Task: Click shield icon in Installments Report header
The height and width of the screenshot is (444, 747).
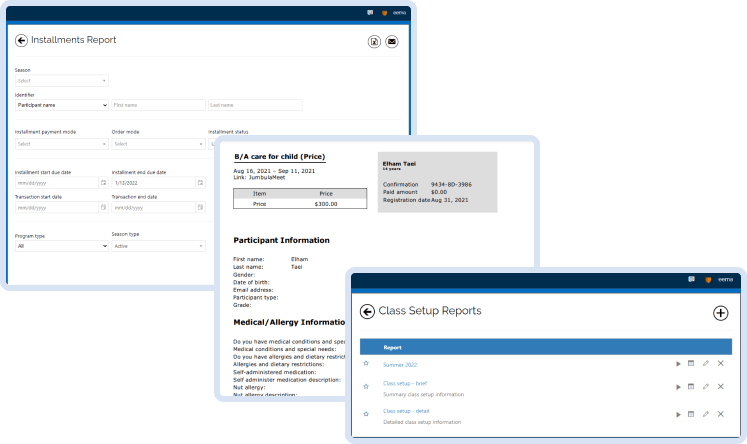Action: (x=384, y=13)
